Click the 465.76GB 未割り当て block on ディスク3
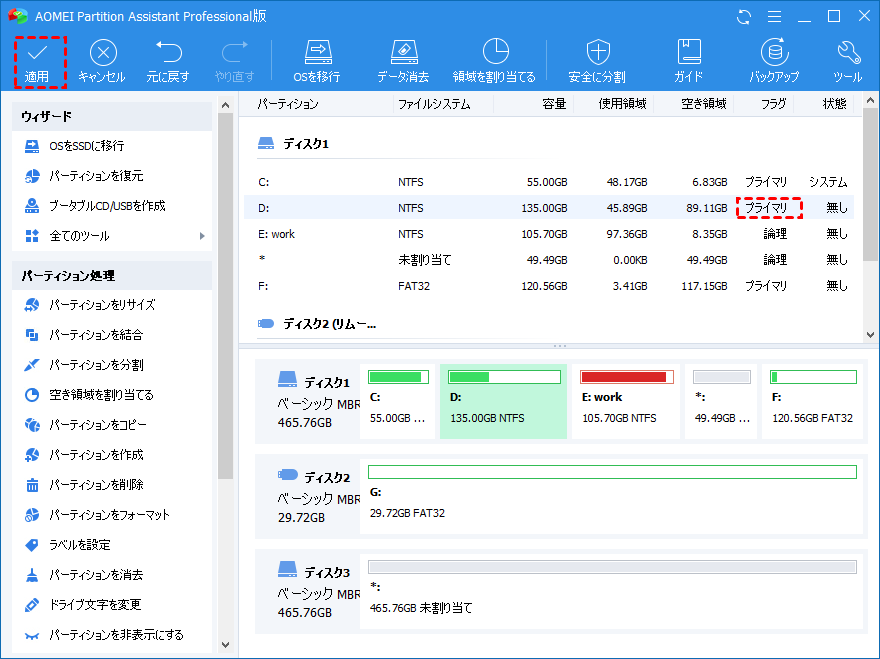The height and width of the screenshot is (659, 880). click(612, 591)
